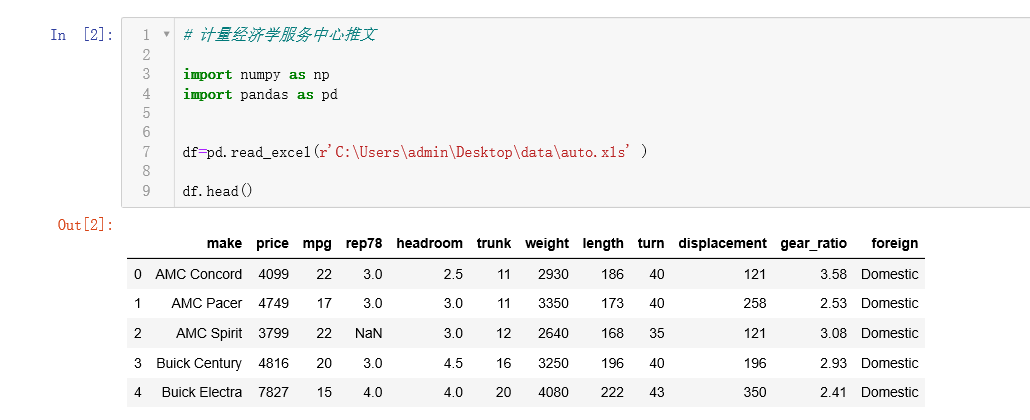Click the AMC Concord cell
The width and height of the screenshot is (1030, 420).
198,274
